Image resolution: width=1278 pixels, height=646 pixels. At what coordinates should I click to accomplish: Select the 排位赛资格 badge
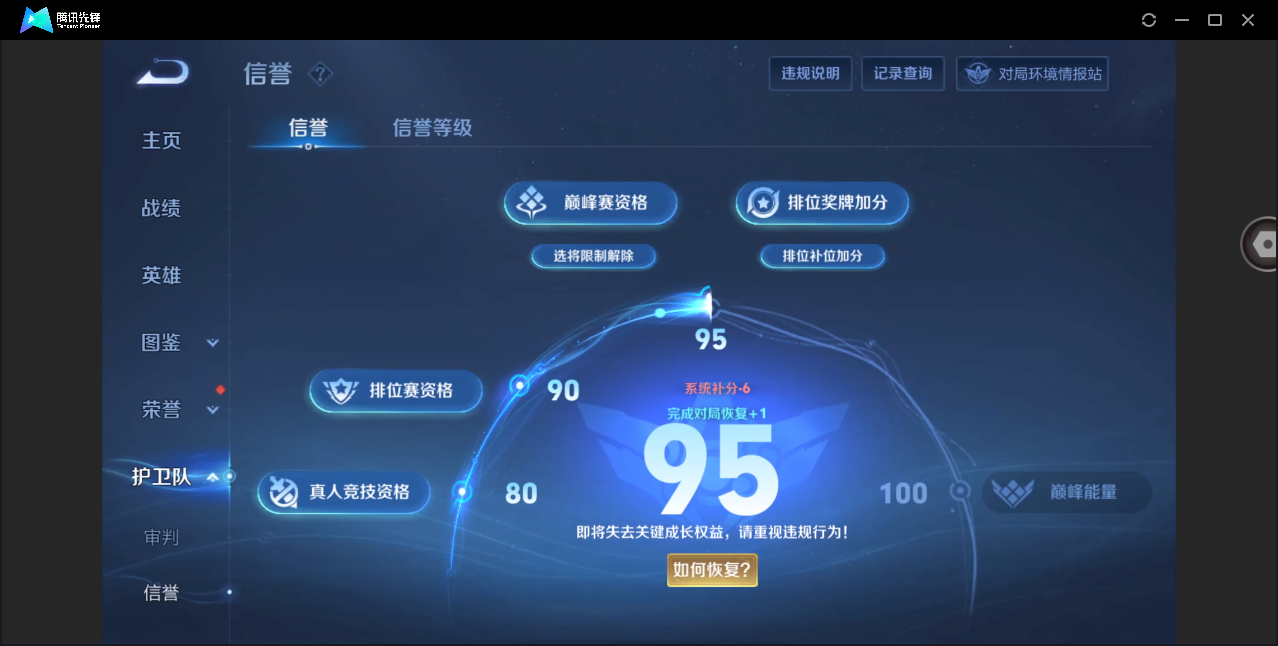pyautogui.click(x=396, y=391)
